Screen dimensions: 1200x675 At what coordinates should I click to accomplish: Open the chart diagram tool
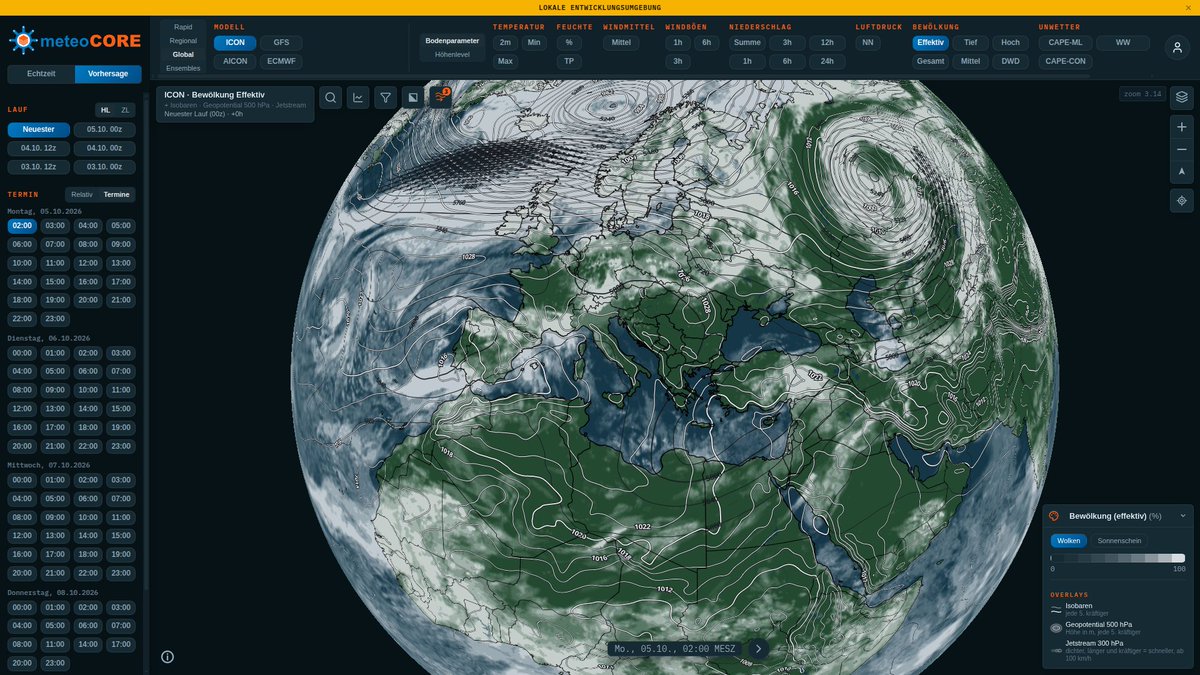[358, 97]
